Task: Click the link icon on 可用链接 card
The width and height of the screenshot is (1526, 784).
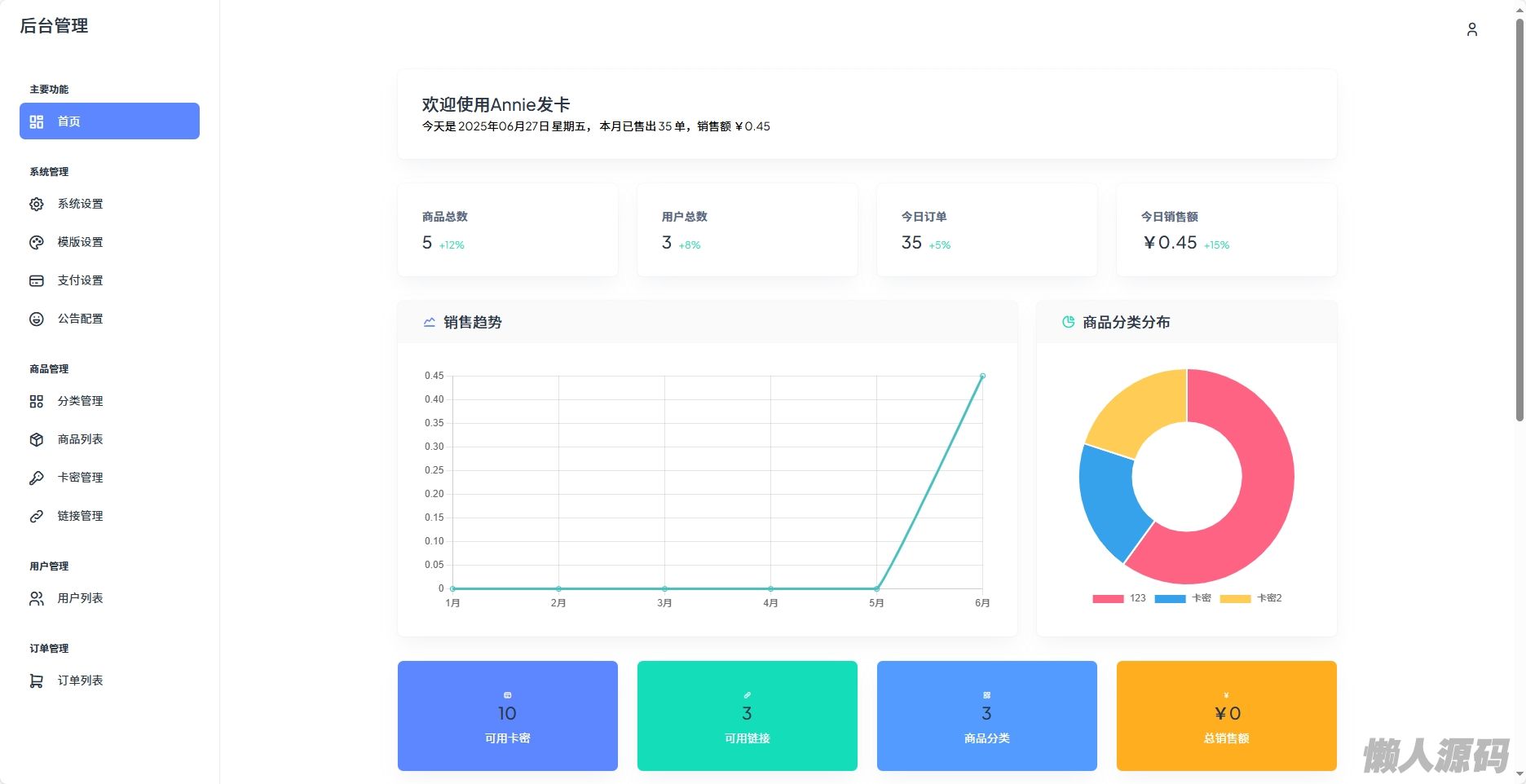Action: pyautogui.click(x=748, y=695)
